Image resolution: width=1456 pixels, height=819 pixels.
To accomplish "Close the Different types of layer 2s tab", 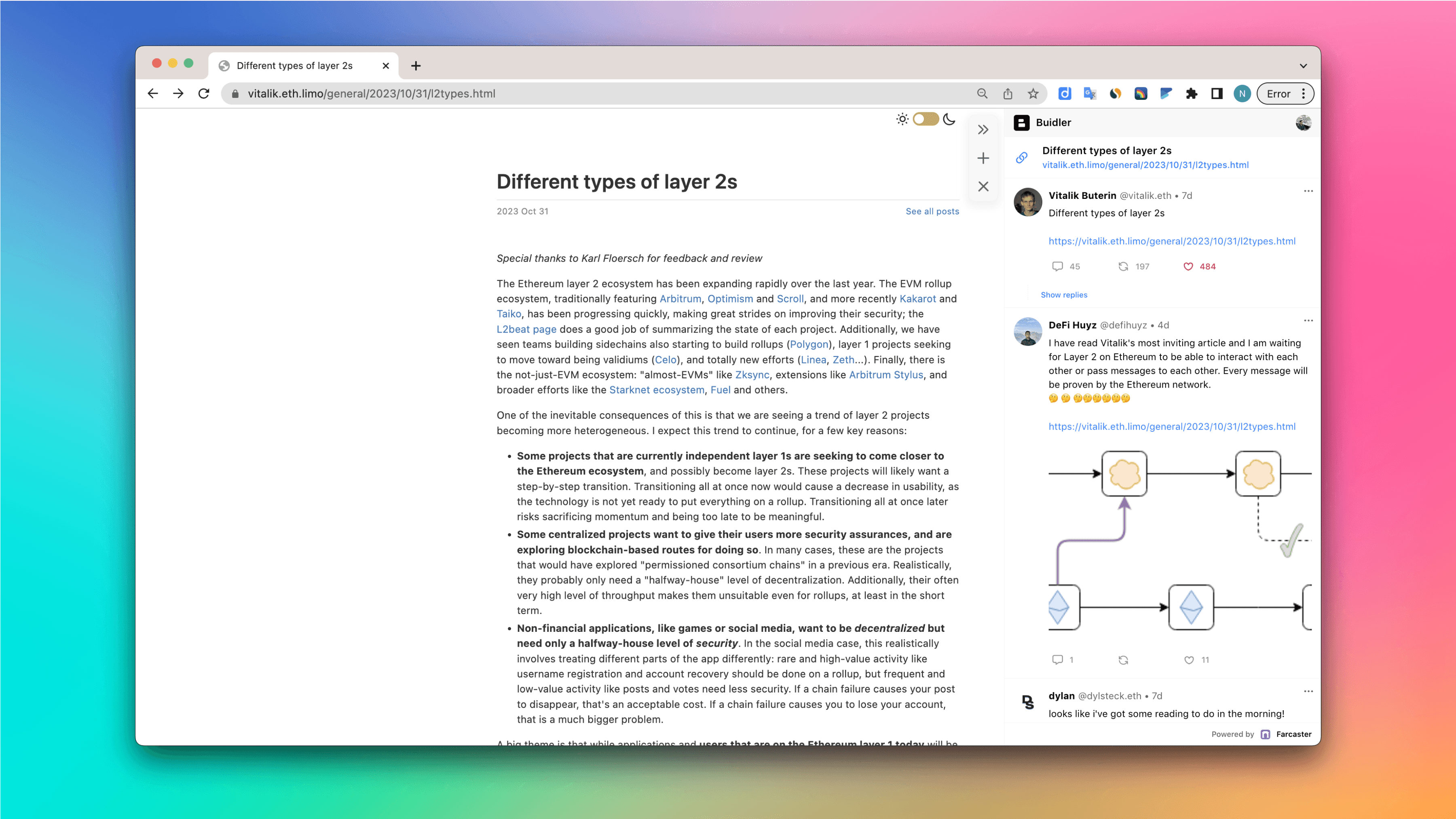I will click(x=385, y=65).
